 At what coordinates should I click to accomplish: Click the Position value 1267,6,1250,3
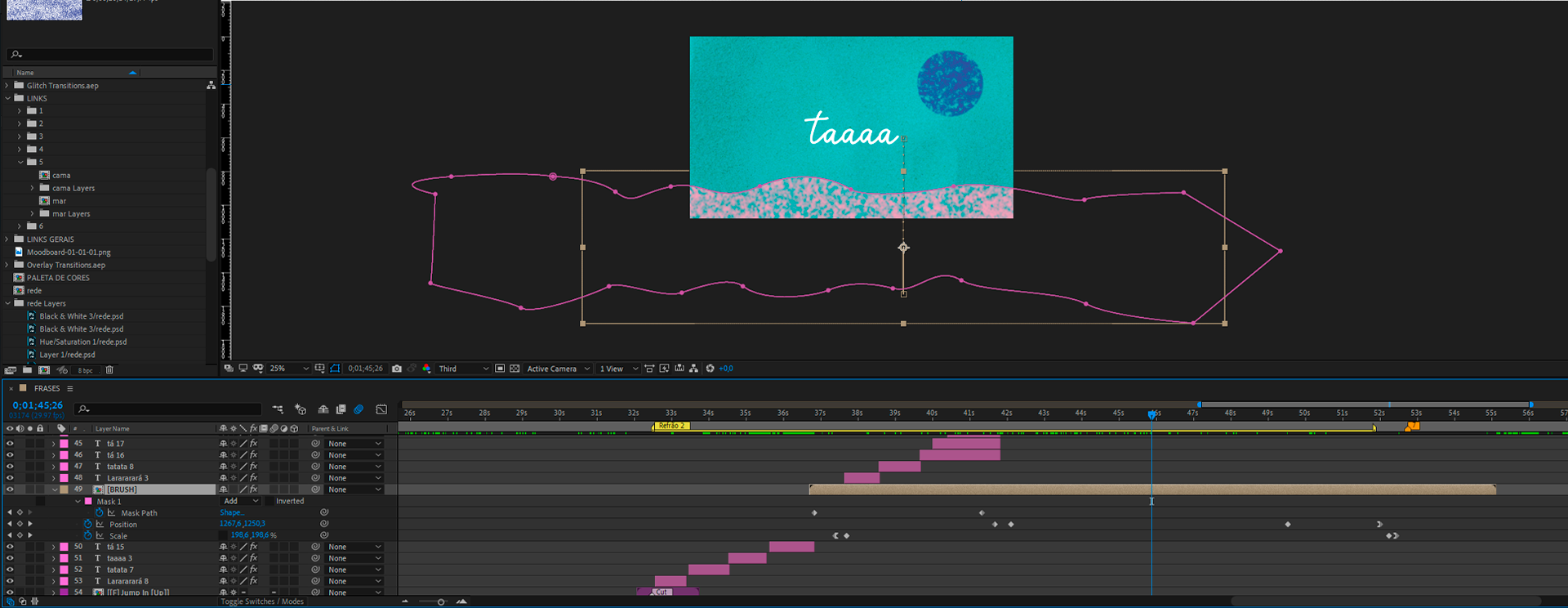pos(242,524)
